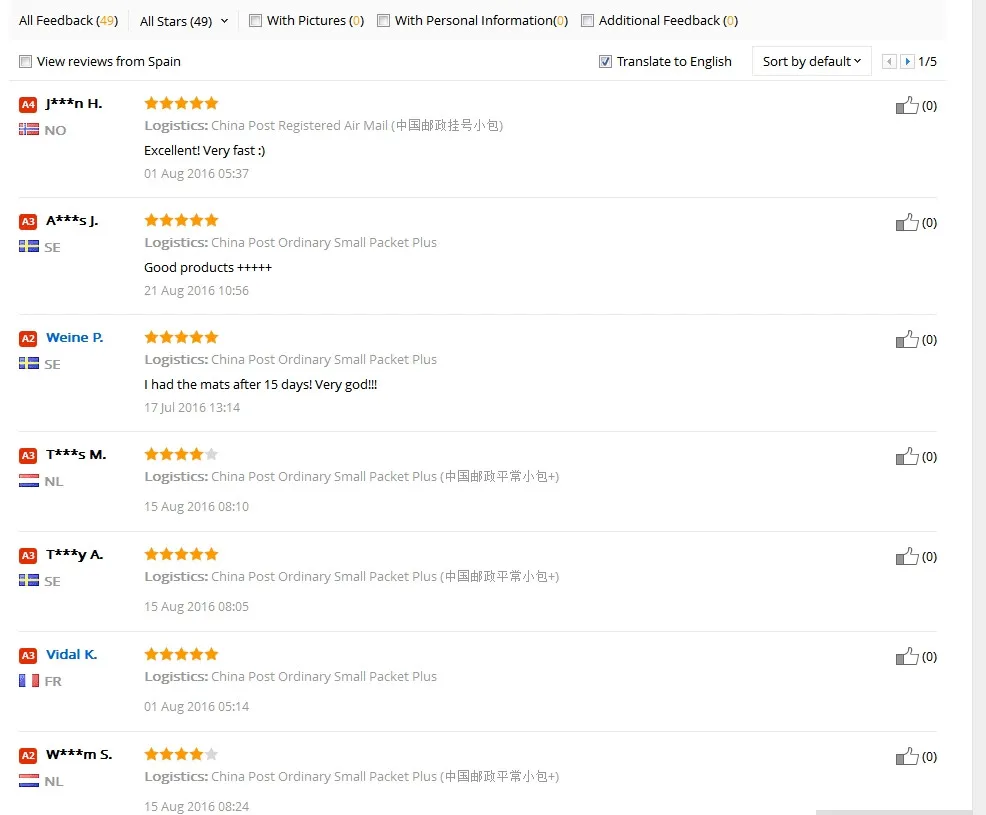The width and height of the screenshot is (986, 815).
Task: Open All Stars filter dropdown
Action: (x=184, y=21)
